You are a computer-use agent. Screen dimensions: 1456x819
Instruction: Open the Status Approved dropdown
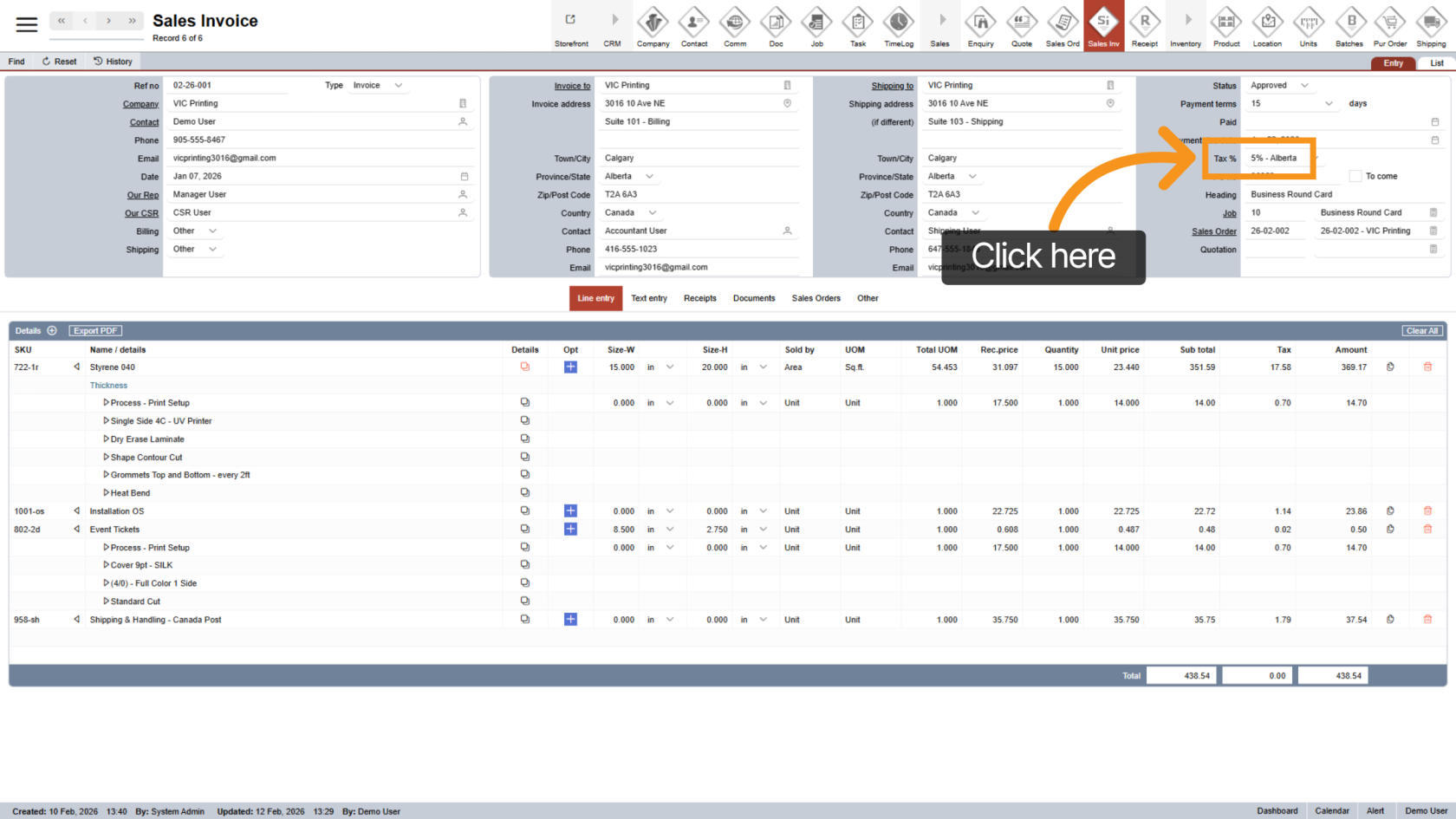click(x=1304, y=86)
